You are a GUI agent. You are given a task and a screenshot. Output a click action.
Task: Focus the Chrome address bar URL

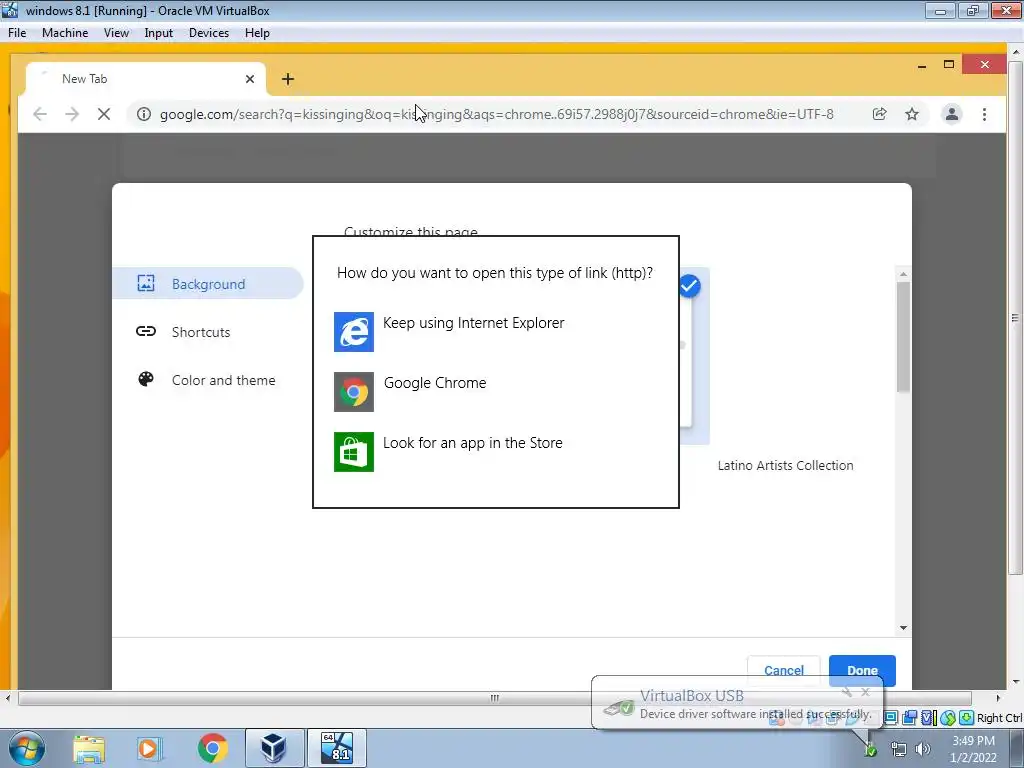(496, 114)
